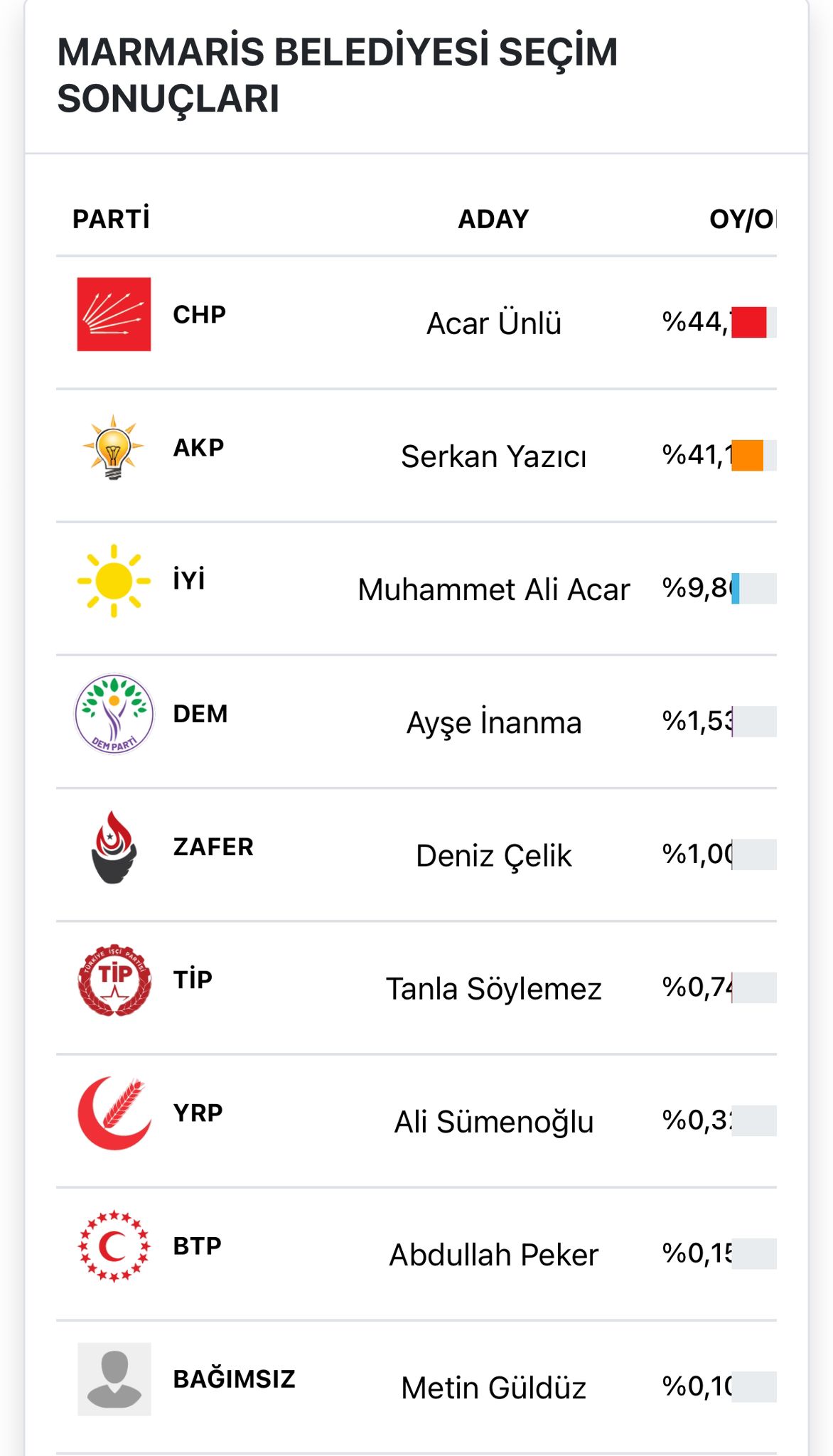Click the Marmaris Belediyesi Seçim Sonuçları heading

337,75
